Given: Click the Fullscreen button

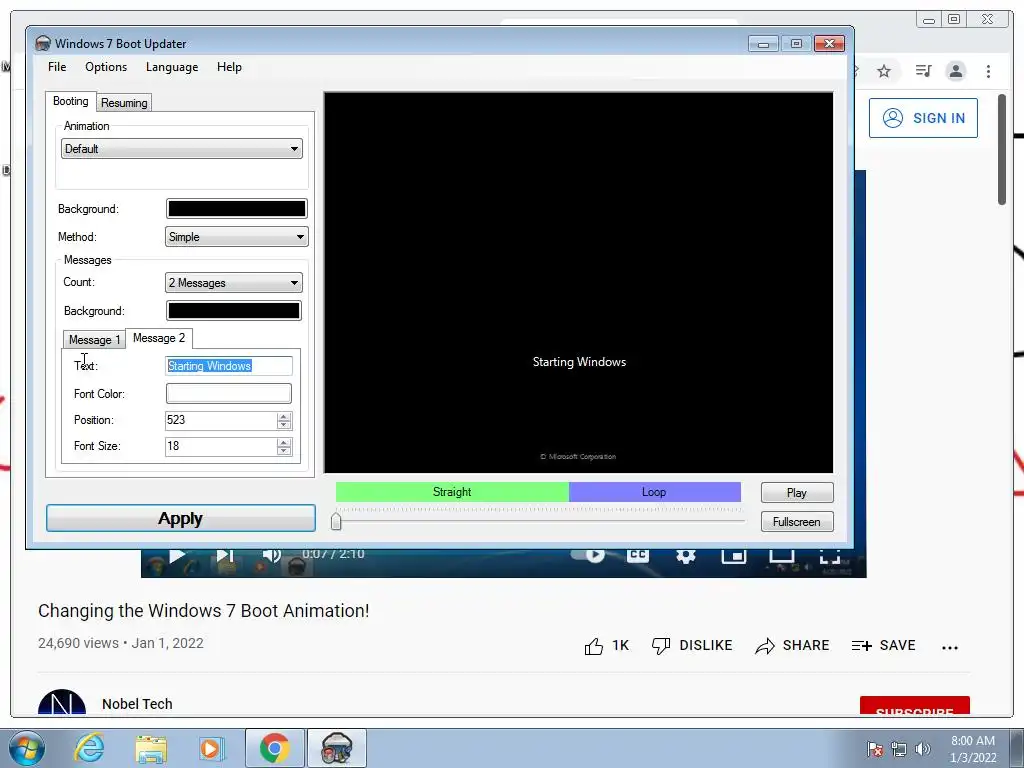Looking at the screenshot, I should (x=797, y=522).
